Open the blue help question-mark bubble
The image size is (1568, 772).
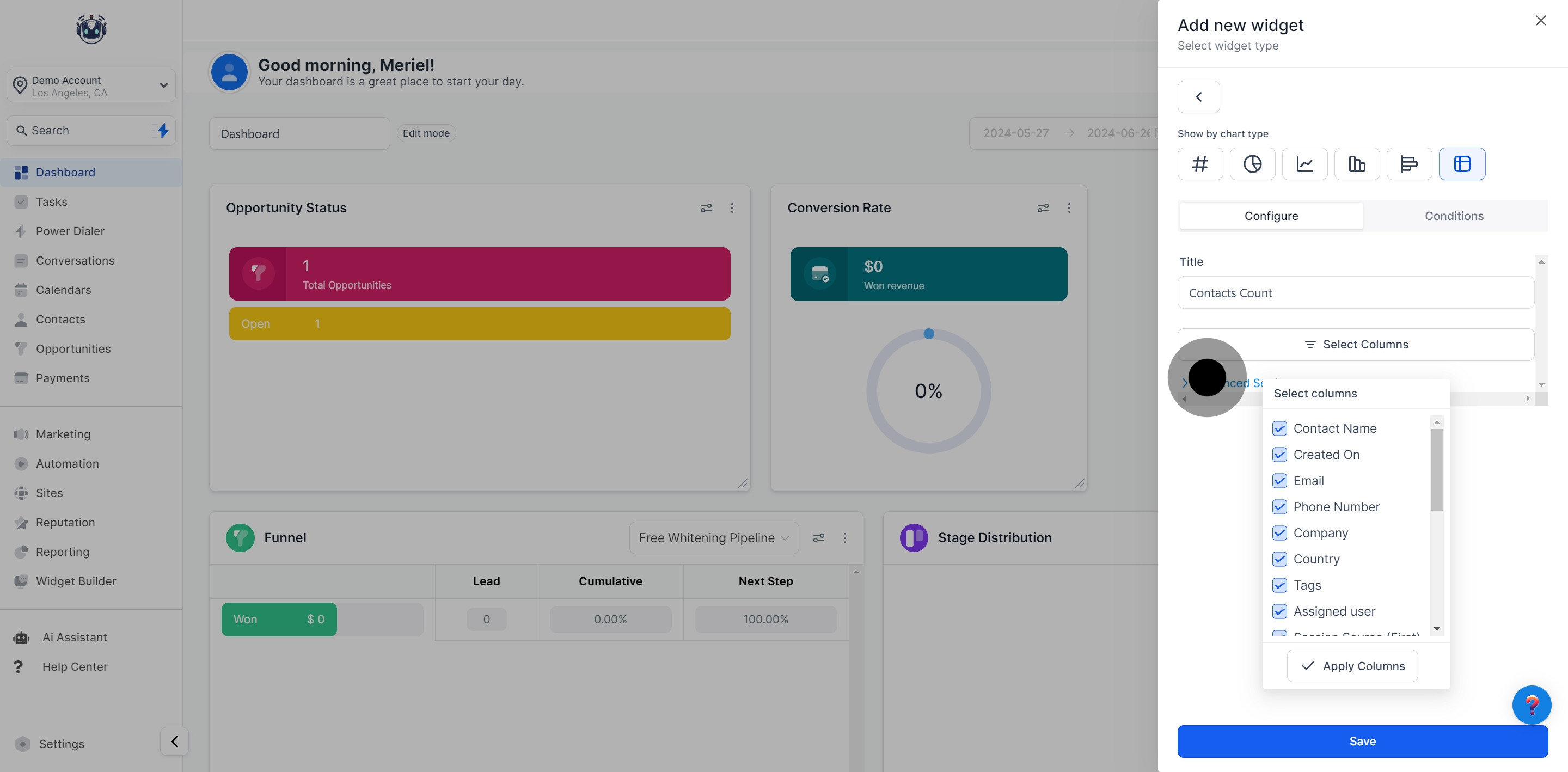click(1531, 704)
